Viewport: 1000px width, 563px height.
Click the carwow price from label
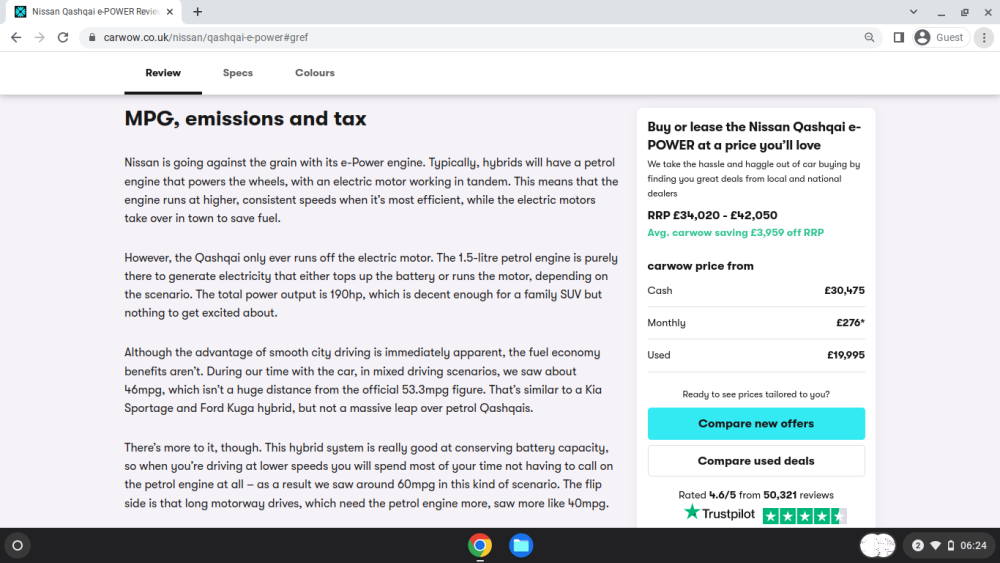coord(700,266)
